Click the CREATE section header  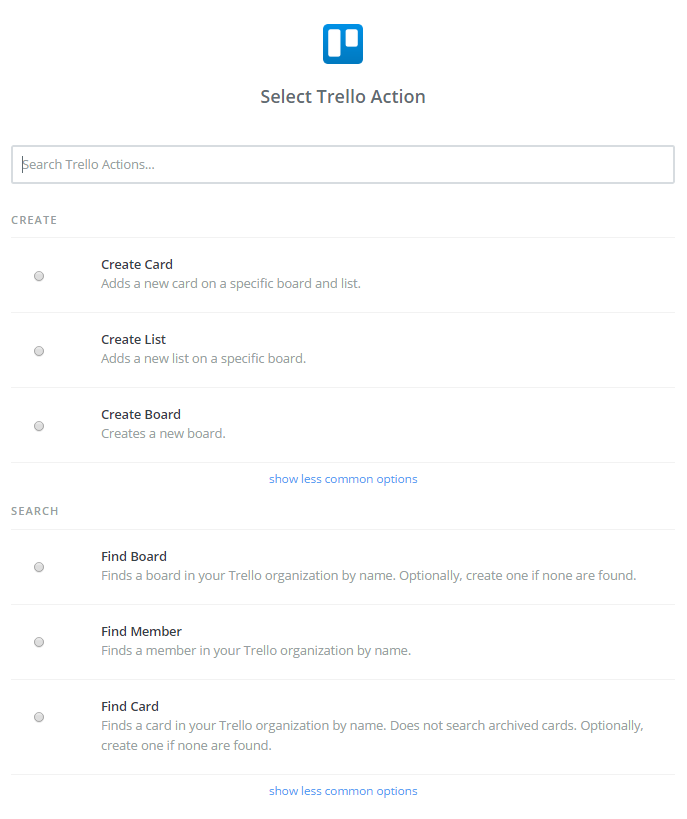pyautogui.click(x=34, y=220)
